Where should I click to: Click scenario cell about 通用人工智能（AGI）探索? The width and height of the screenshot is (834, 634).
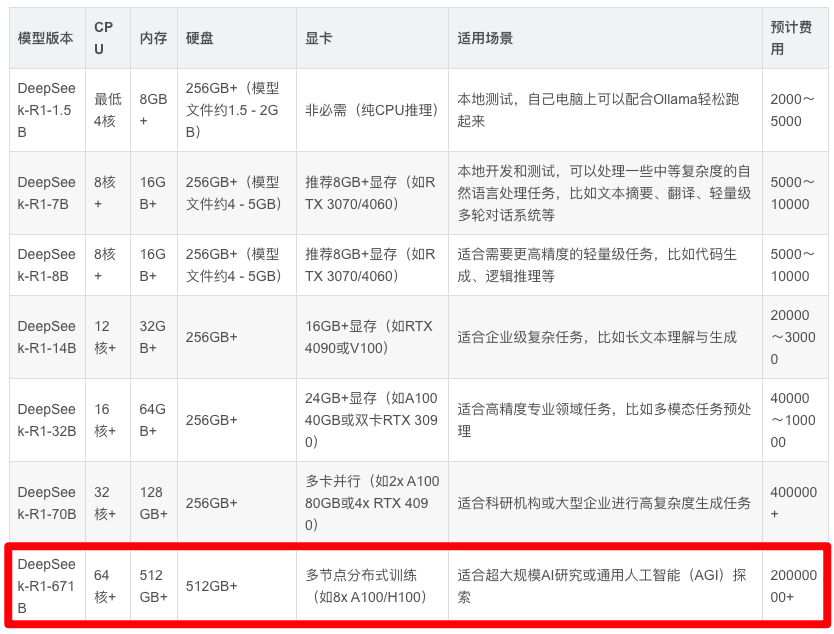point(605,586)
